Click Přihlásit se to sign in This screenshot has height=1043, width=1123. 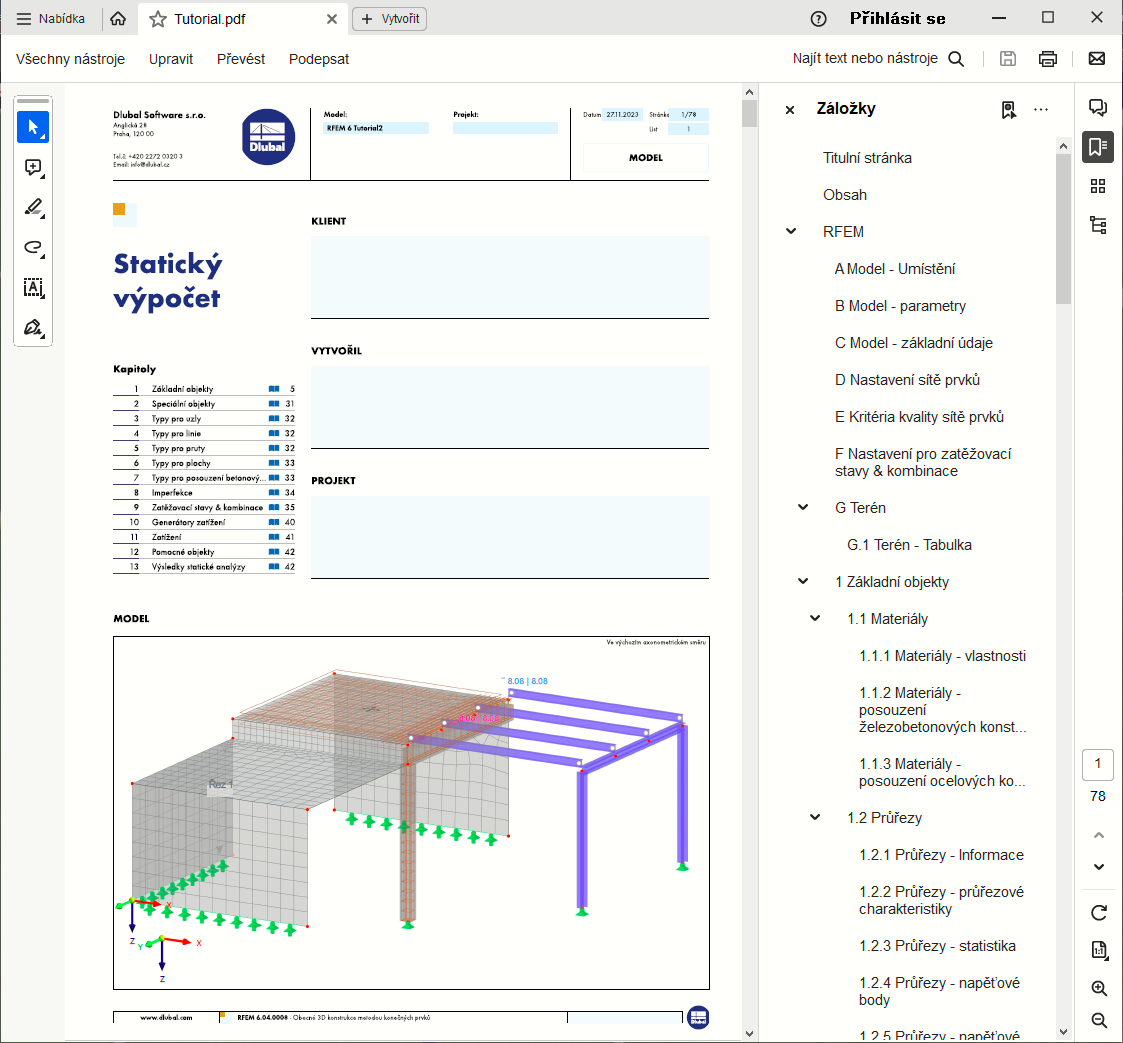(x=897, y=19)
